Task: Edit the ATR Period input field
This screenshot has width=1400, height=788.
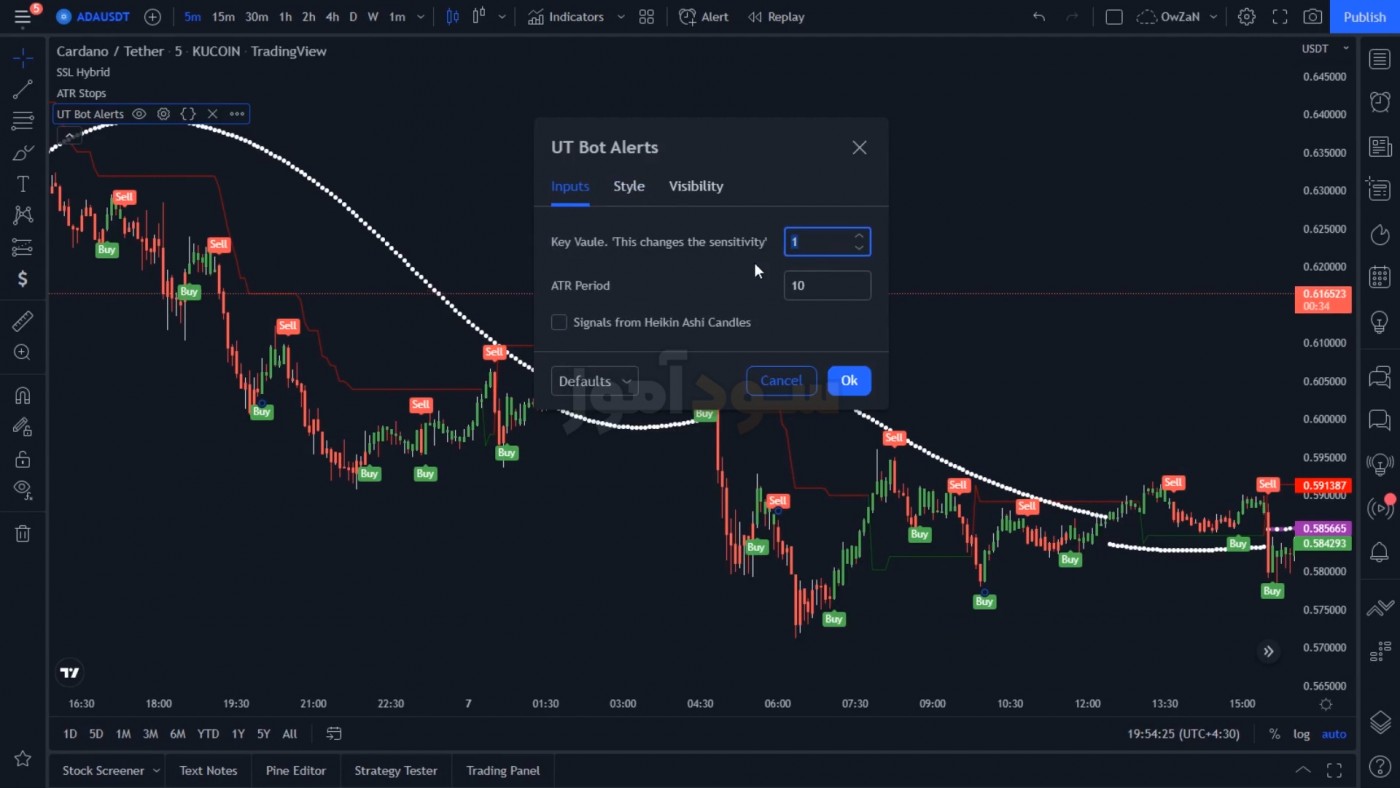Action: [827, 285]
